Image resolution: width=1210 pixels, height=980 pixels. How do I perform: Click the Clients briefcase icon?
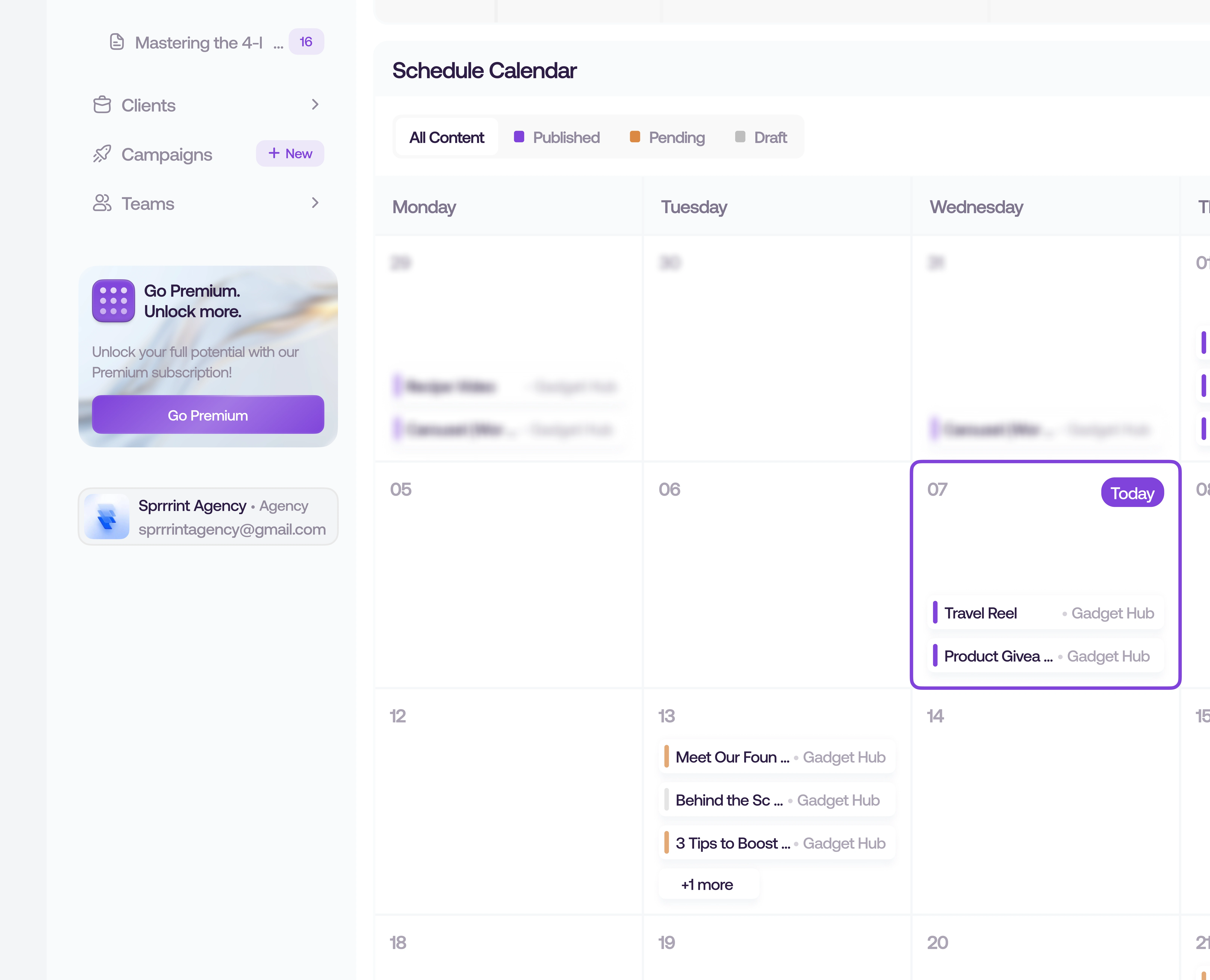[102, 105]
